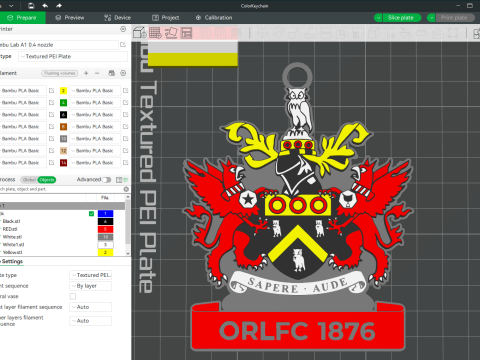Remove a filament with the minus icon
480x360 pixels.
[x=97, y=73]
